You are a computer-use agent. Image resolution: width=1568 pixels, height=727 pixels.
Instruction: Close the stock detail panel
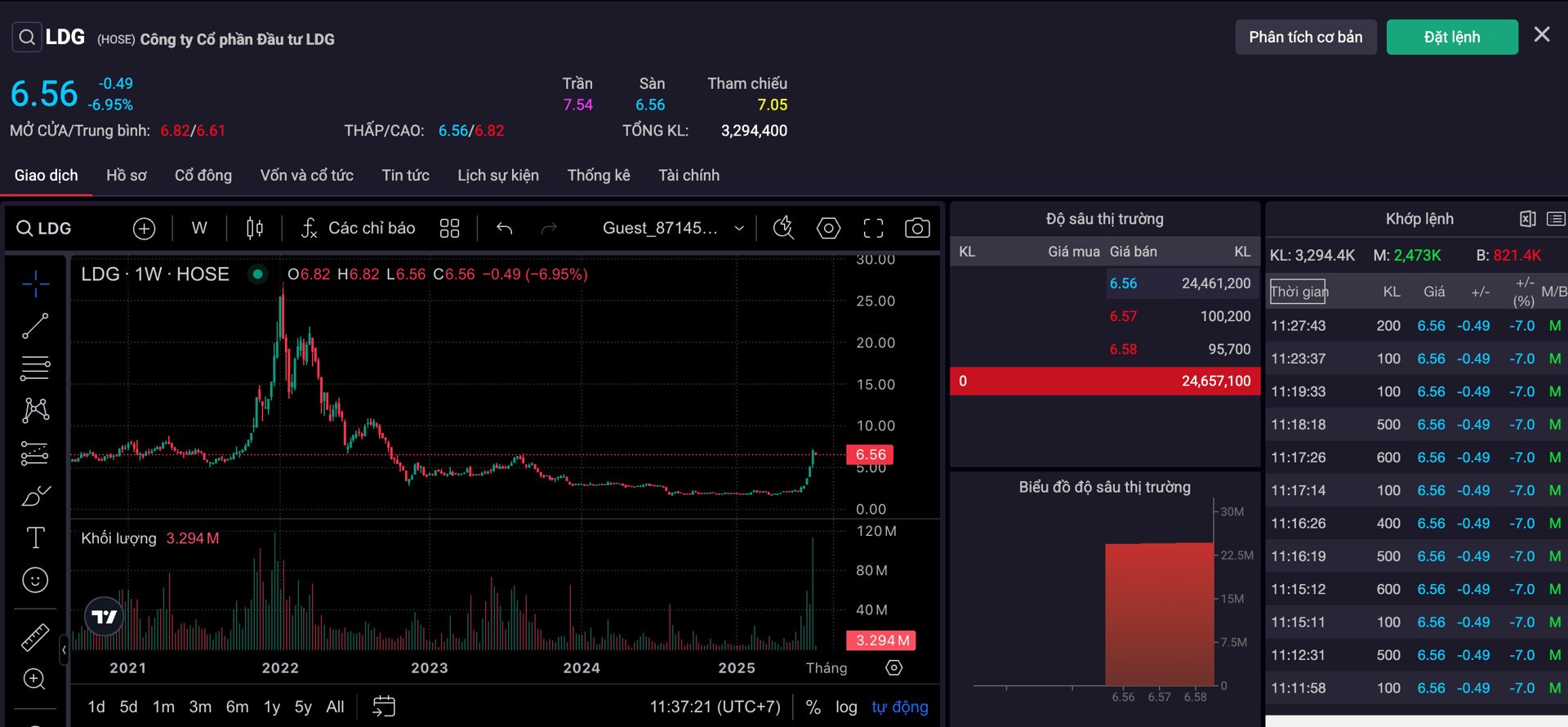pos(1542,34)
